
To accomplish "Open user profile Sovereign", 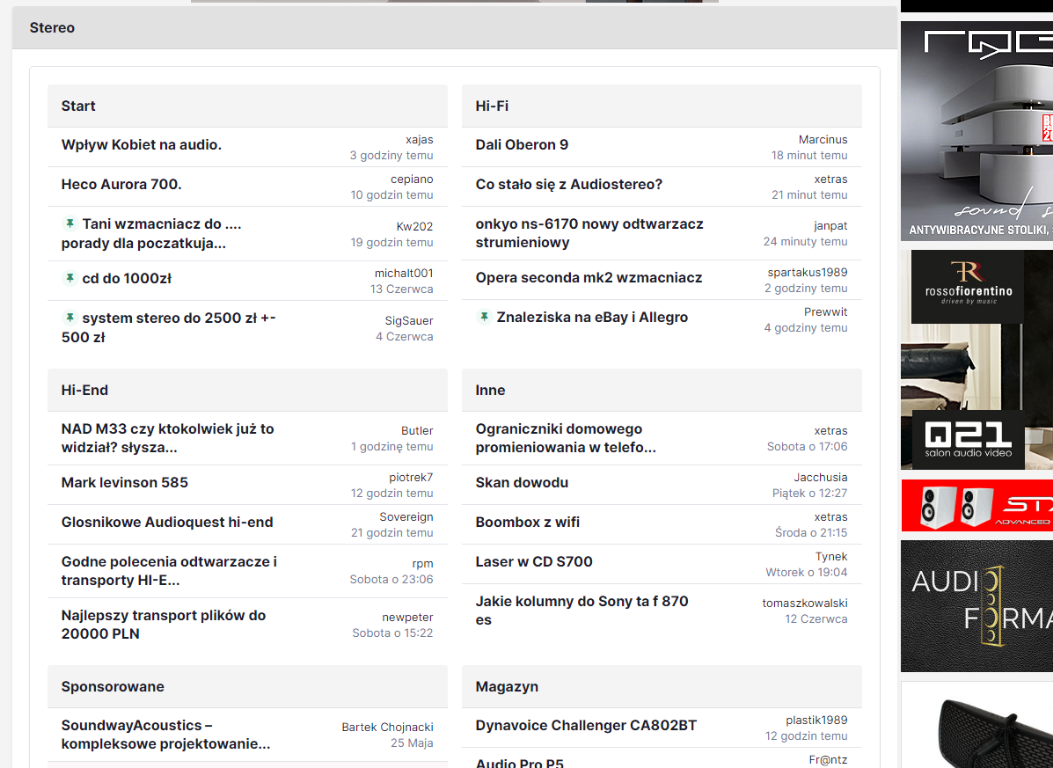I will 406,517.
